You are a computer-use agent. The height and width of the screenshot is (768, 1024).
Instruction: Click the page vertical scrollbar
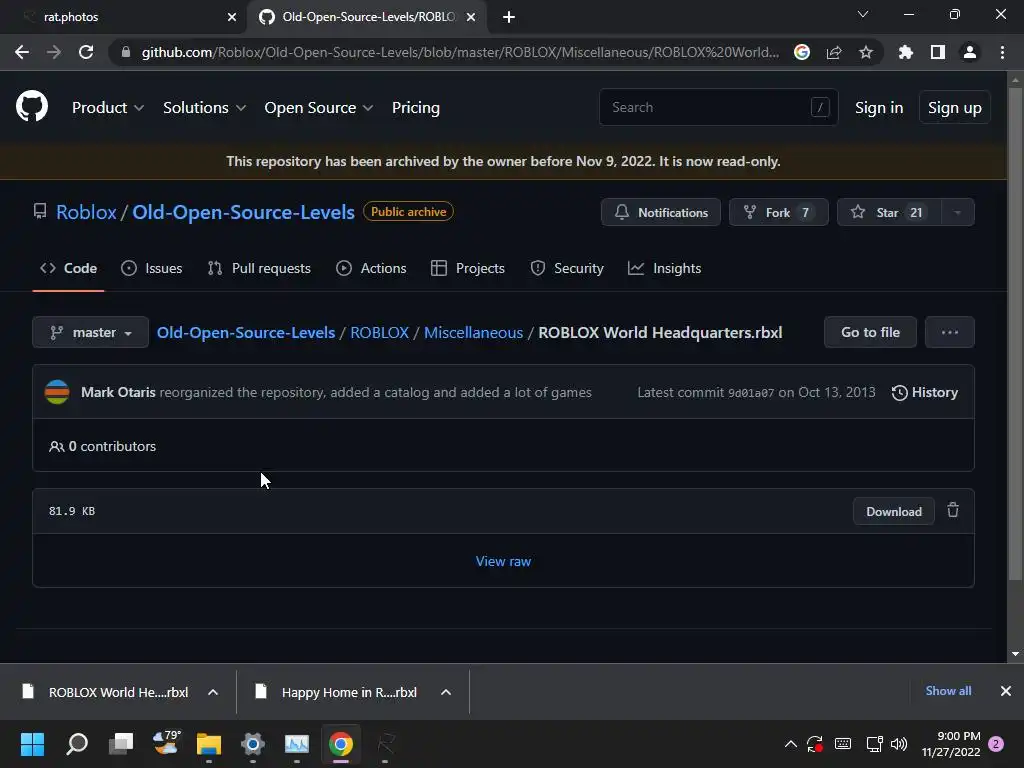pos(1015,333)
